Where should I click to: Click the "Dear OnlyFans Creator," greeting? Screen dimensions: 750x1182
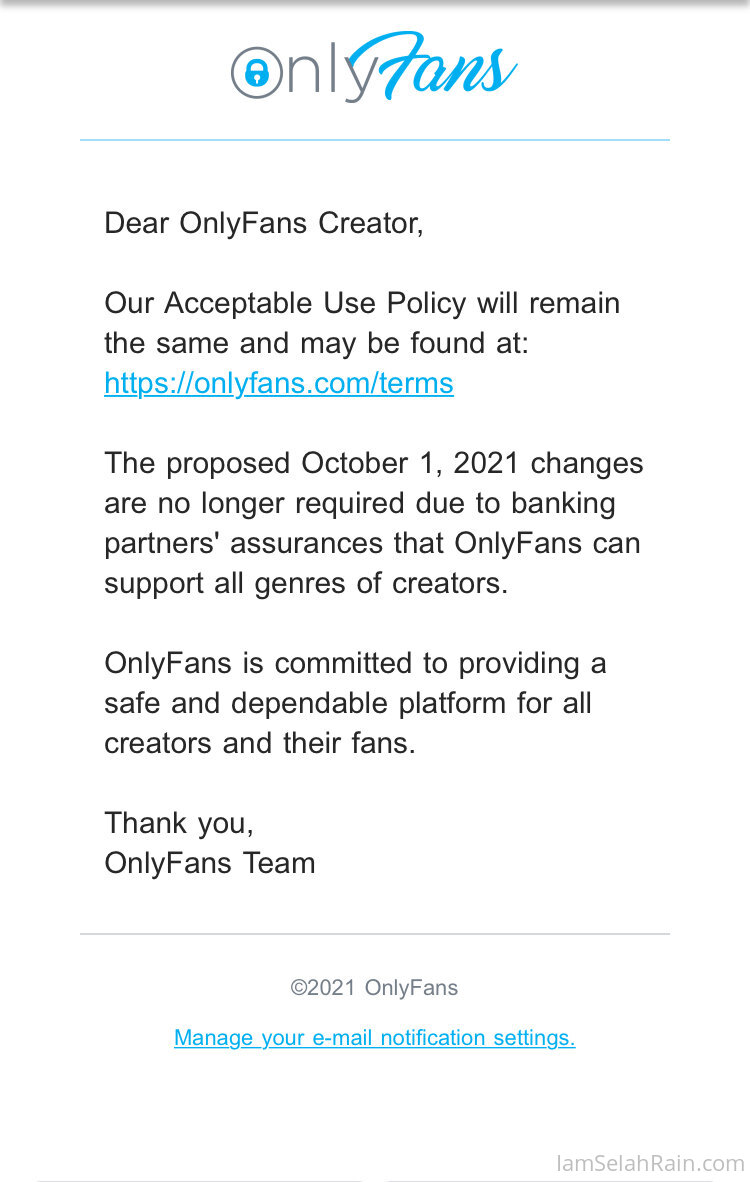coord(264,223)
